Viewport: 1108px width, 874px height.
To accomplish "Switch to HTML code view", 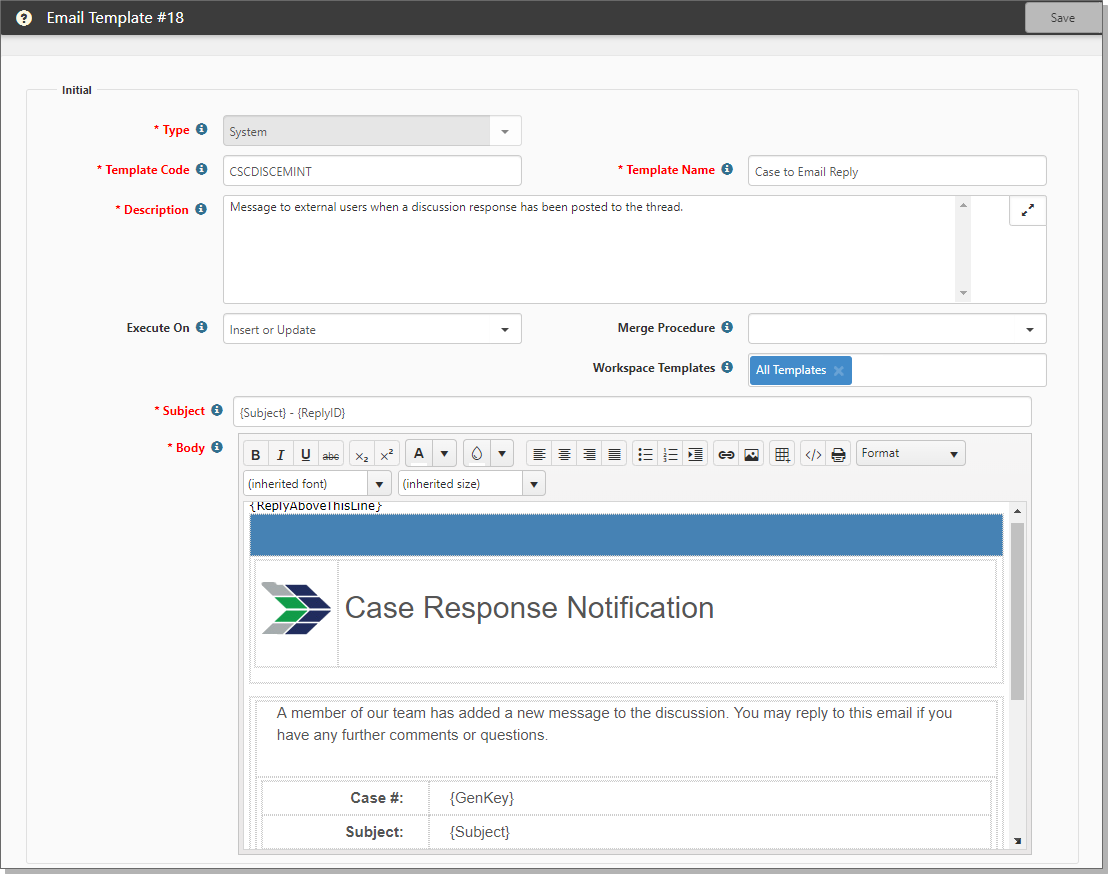I will [813, 454].
